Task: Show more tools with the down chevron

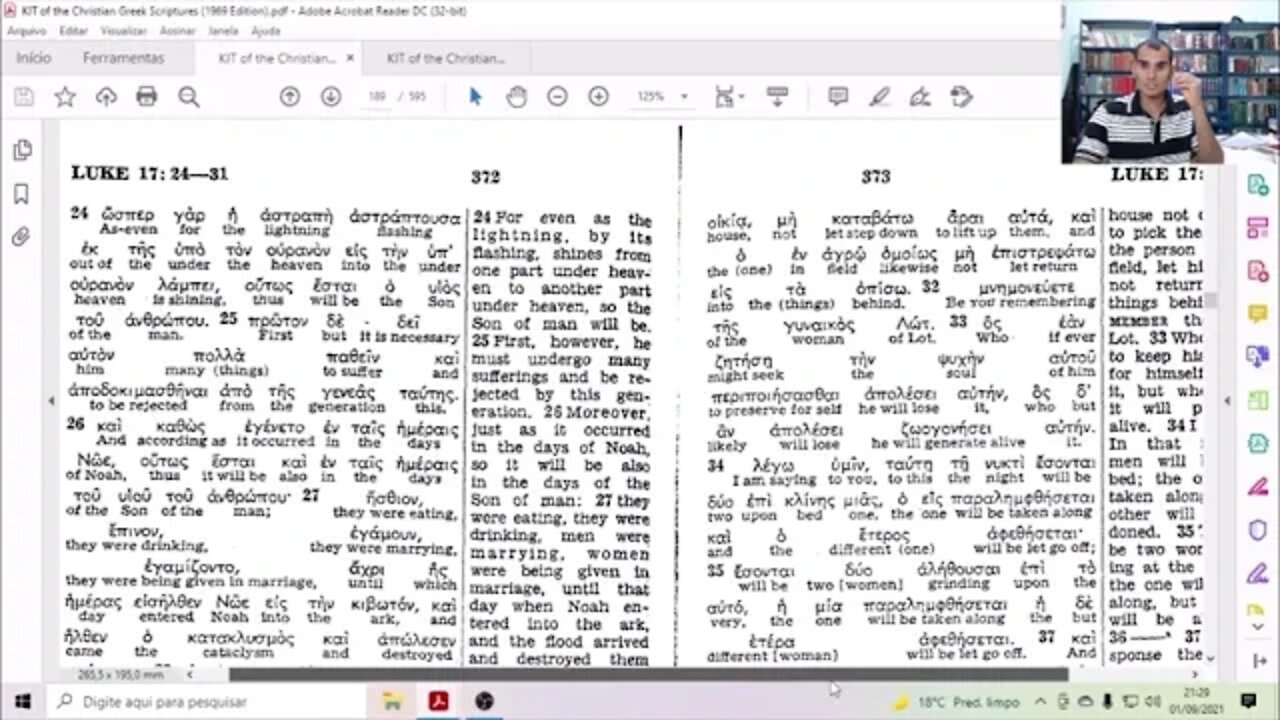Action: point(1257,627)
